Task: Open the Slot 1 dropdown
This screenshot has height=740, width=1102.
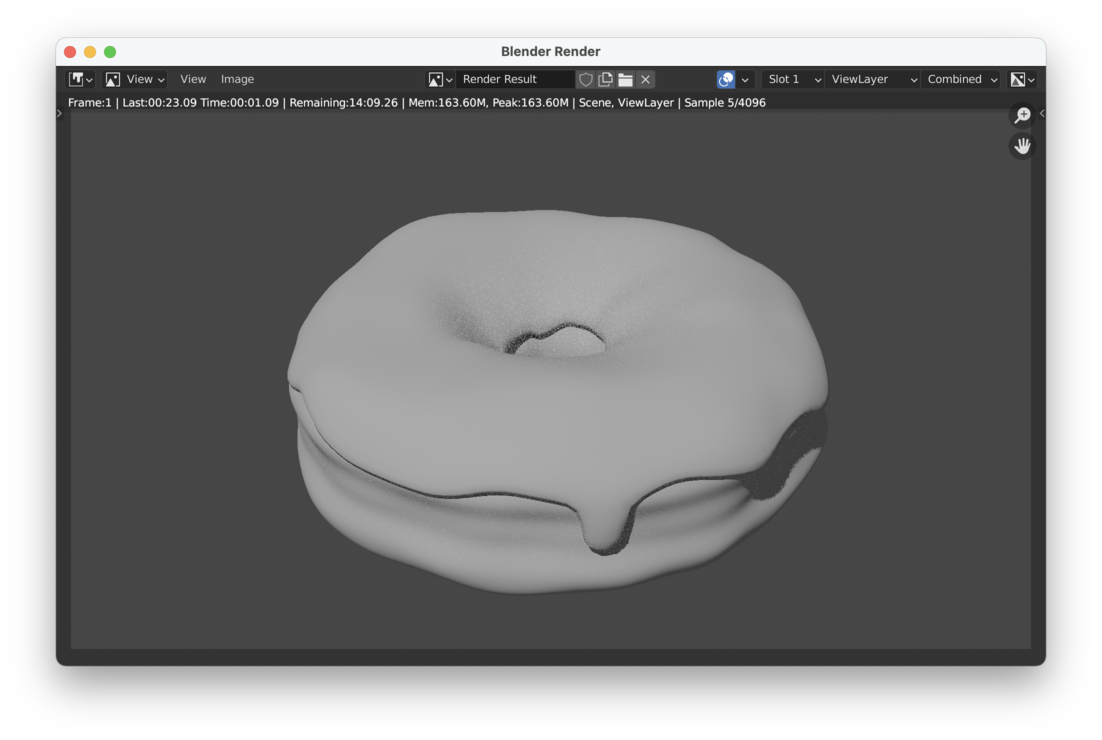Action: click(790, 79)
